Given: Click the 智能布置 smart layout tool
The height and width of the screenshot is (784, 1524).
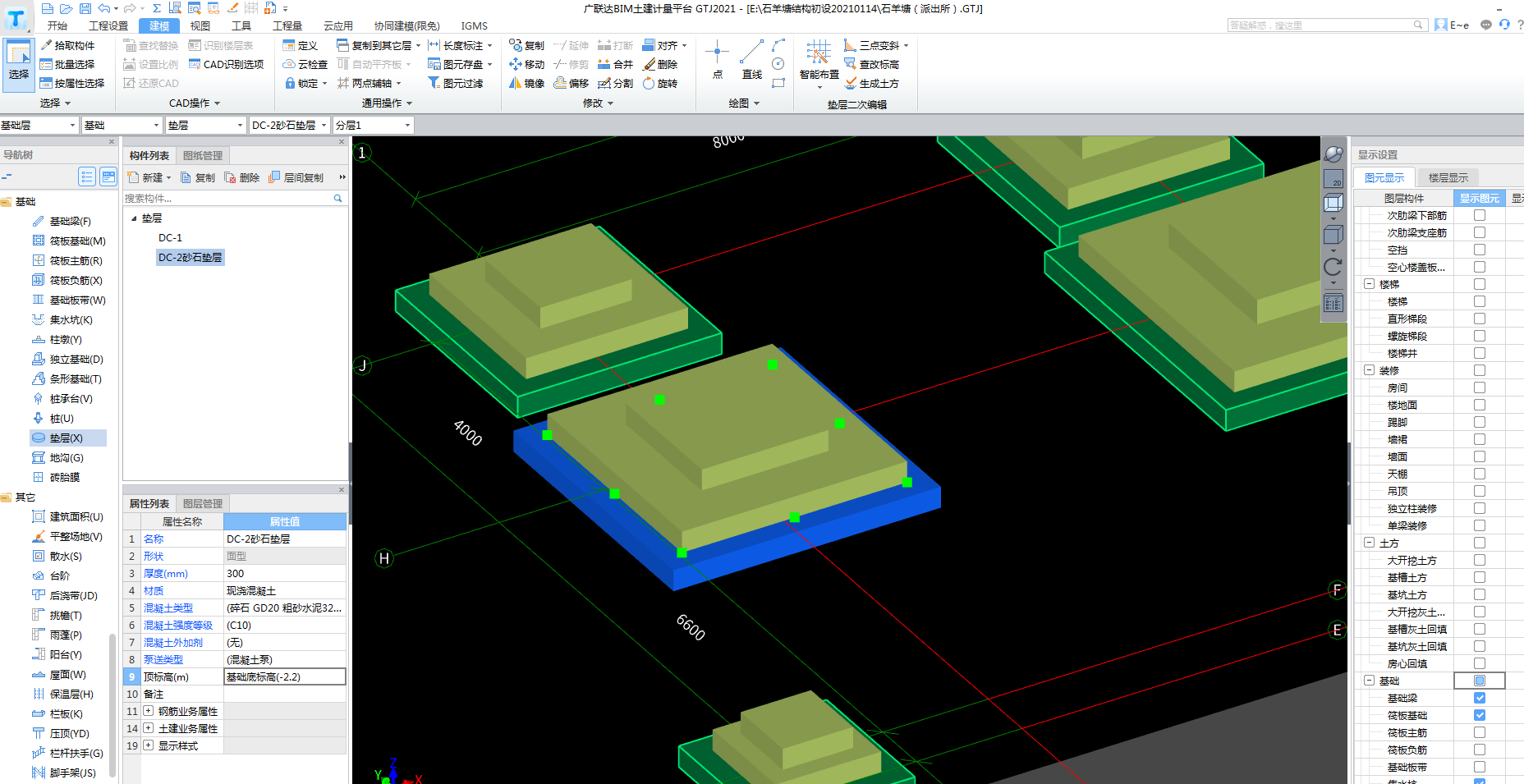Looking at the screenshot, I should 819,62.
